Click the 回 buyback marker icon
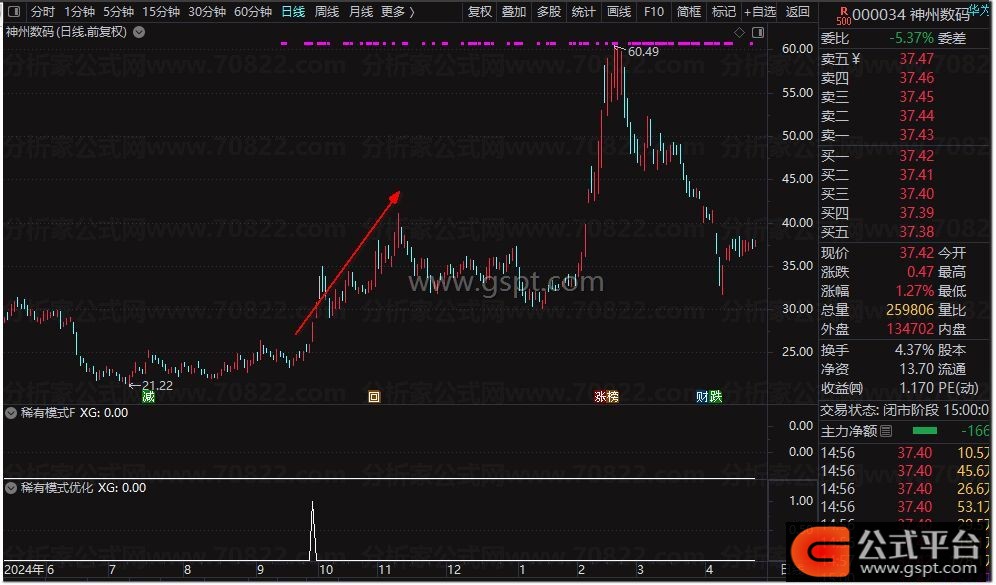Screen dimensions: 996x585 tap(374, 397)
